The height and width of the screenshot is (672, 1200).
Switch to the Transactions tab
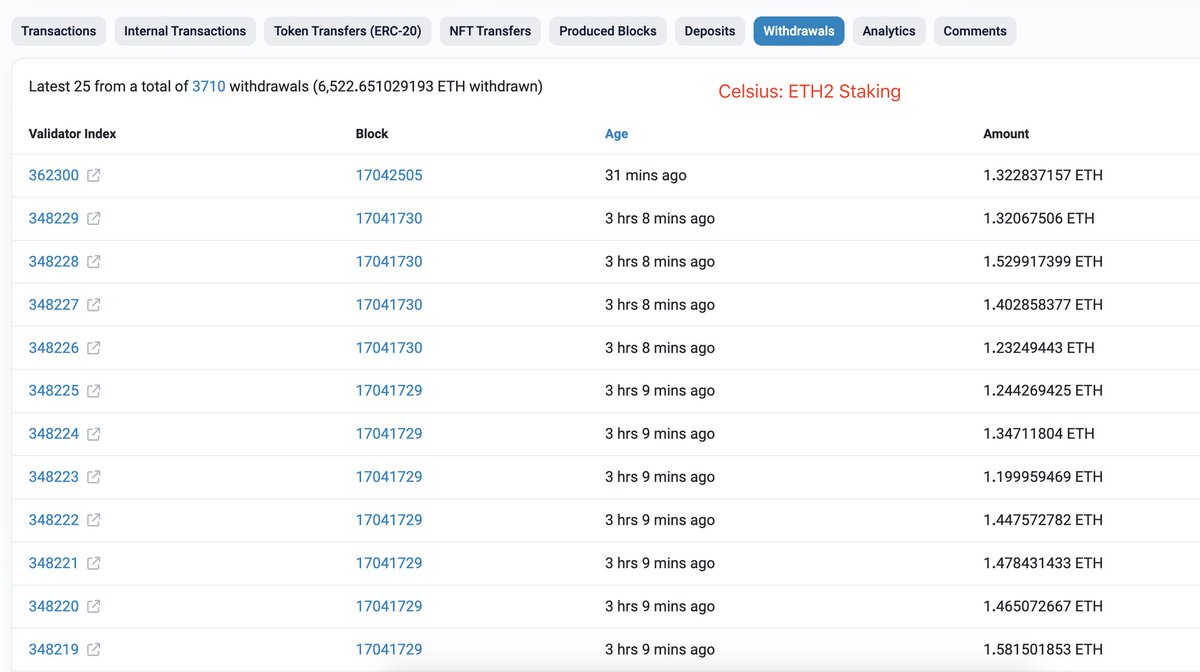click(58, 31)
